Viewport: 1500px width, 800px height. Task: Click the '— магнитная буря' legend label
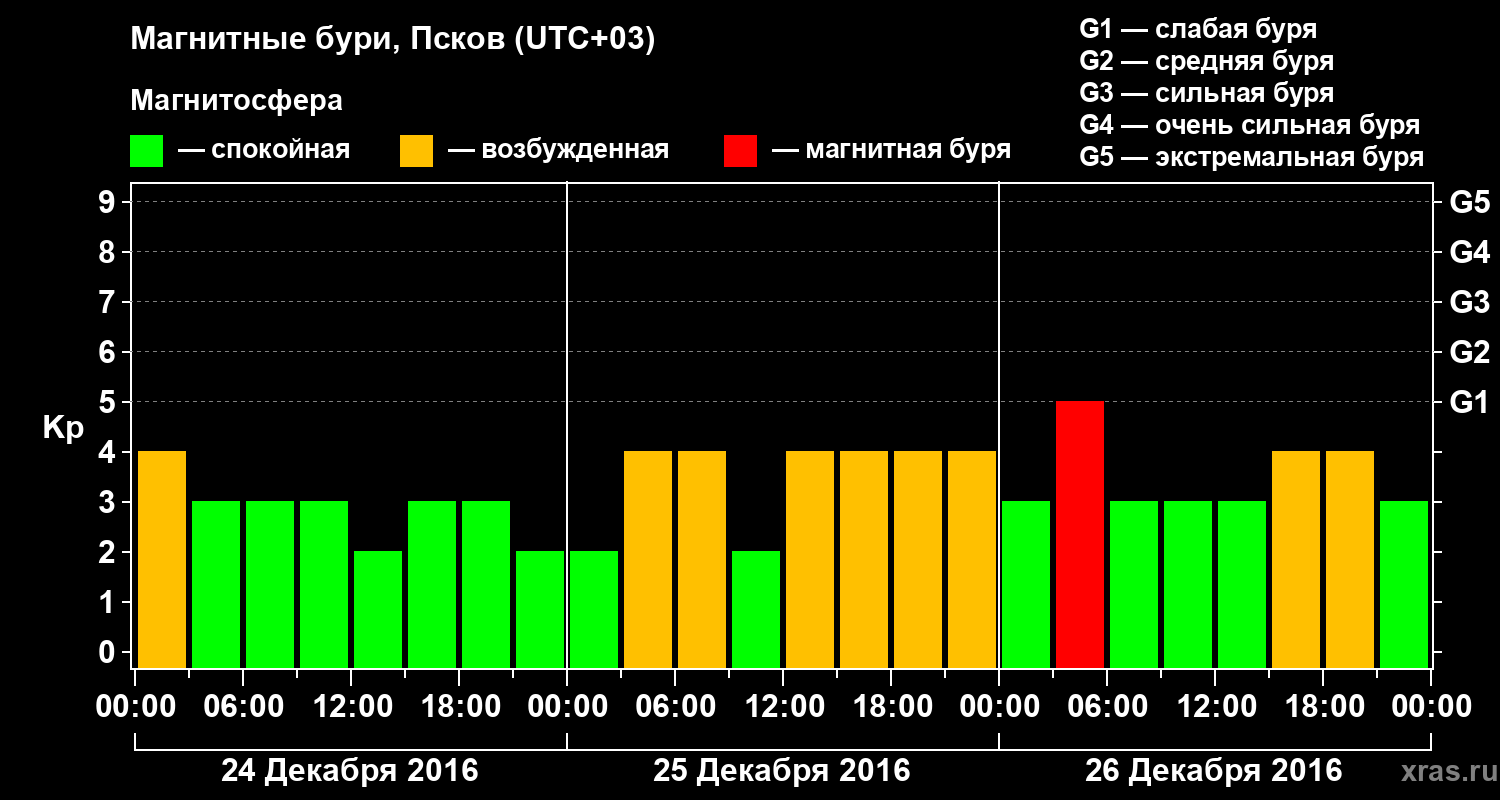[x=891, y=151]
